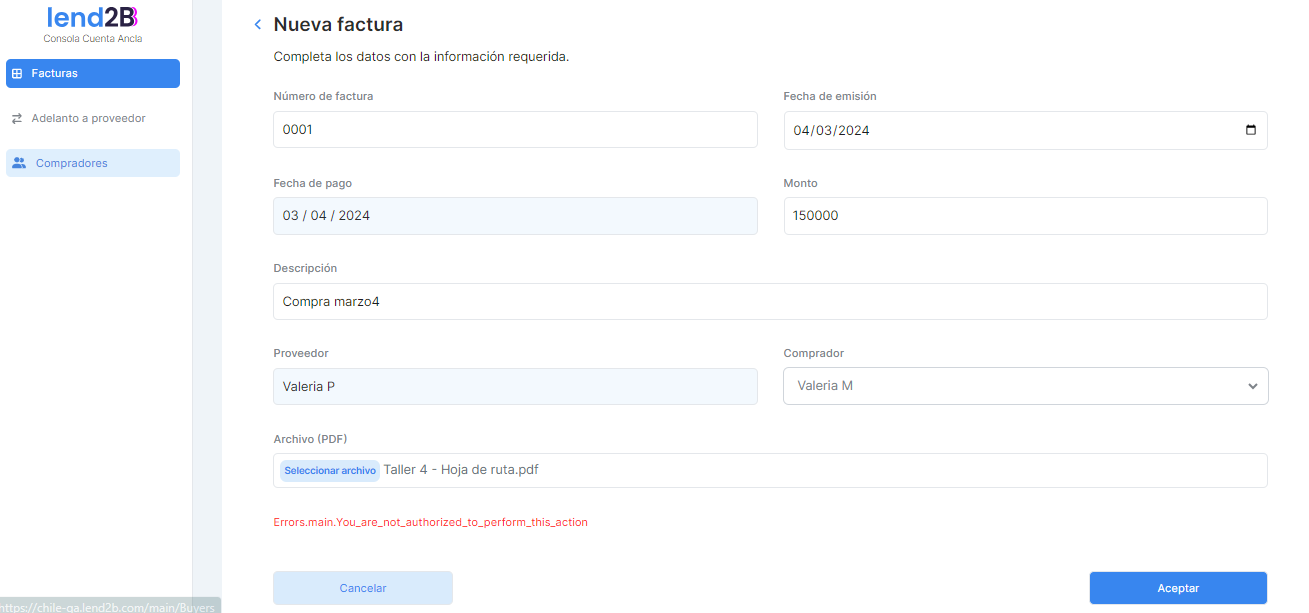This screenshot has width=1309, height=613.
Task: Select the Comprador field showing Valeria M
Action: 1010,386
